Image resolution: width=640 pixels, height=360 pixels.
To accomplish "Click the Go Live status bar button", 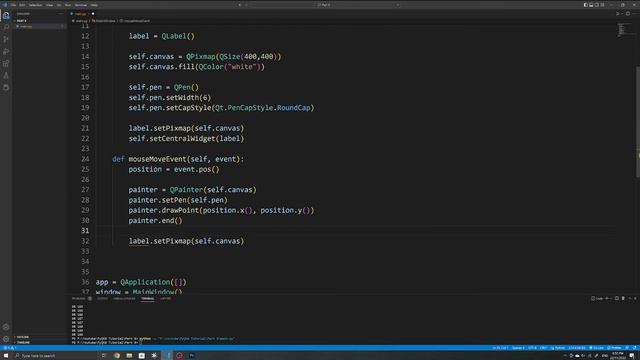I will pyautogui.click(x=596, y=348).
